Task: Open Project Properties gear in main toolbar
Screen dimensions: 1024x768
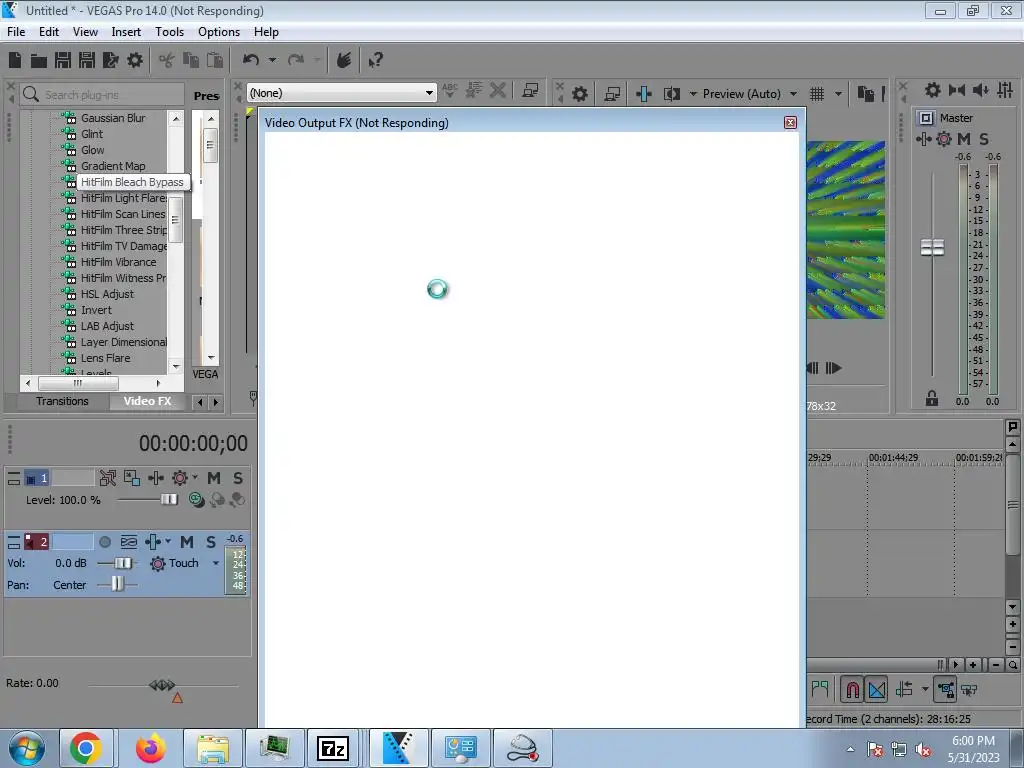Action: click(x=135, y=60)
